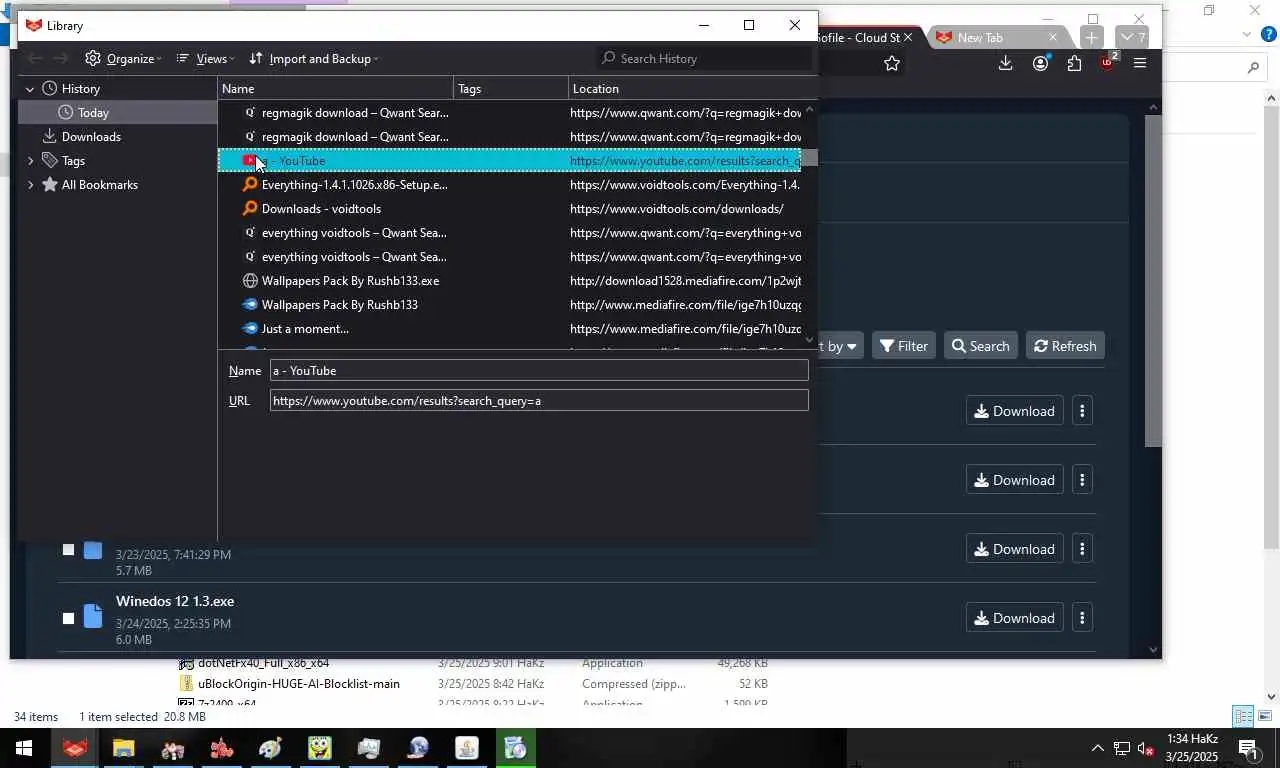Screen dimensions: 1280x768
Task: Open the muted volume tray icon
Action: pyautogui.click(x=1146, y=748)
